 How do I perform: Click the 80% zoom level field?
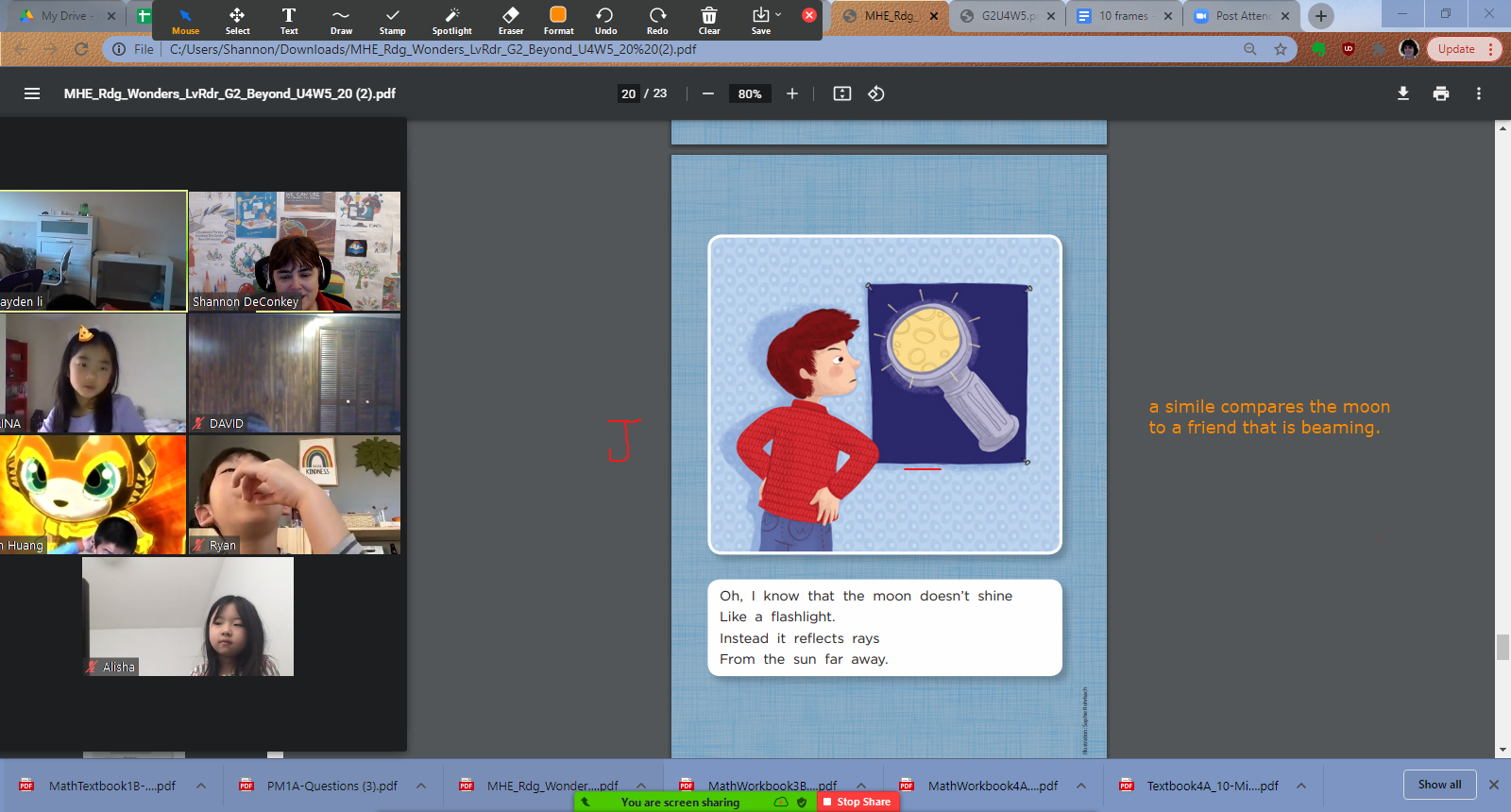[x=750, y=93]
